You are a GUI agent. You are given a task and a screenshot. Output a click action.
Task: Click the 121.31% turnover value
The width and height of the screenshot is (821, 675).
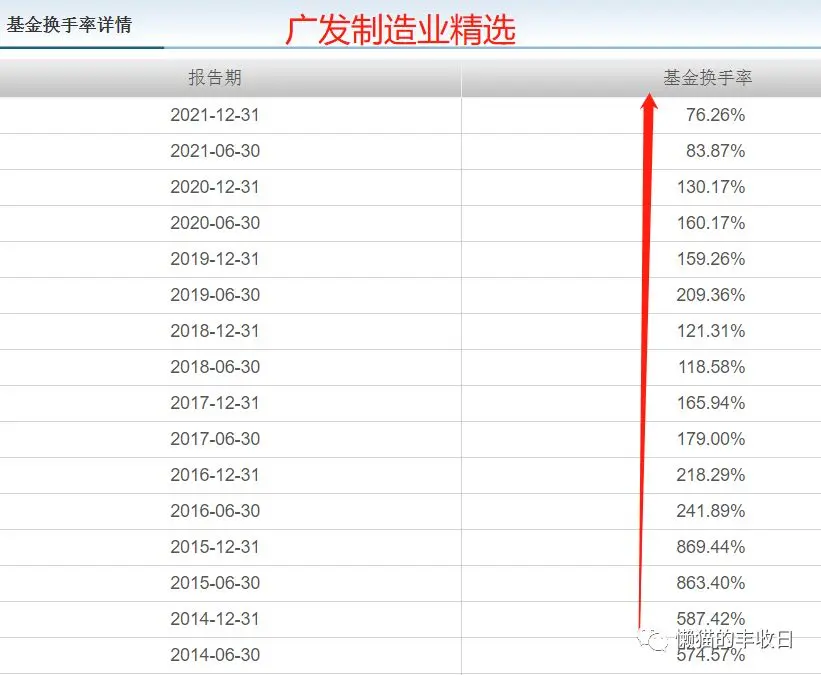point(711,331)
